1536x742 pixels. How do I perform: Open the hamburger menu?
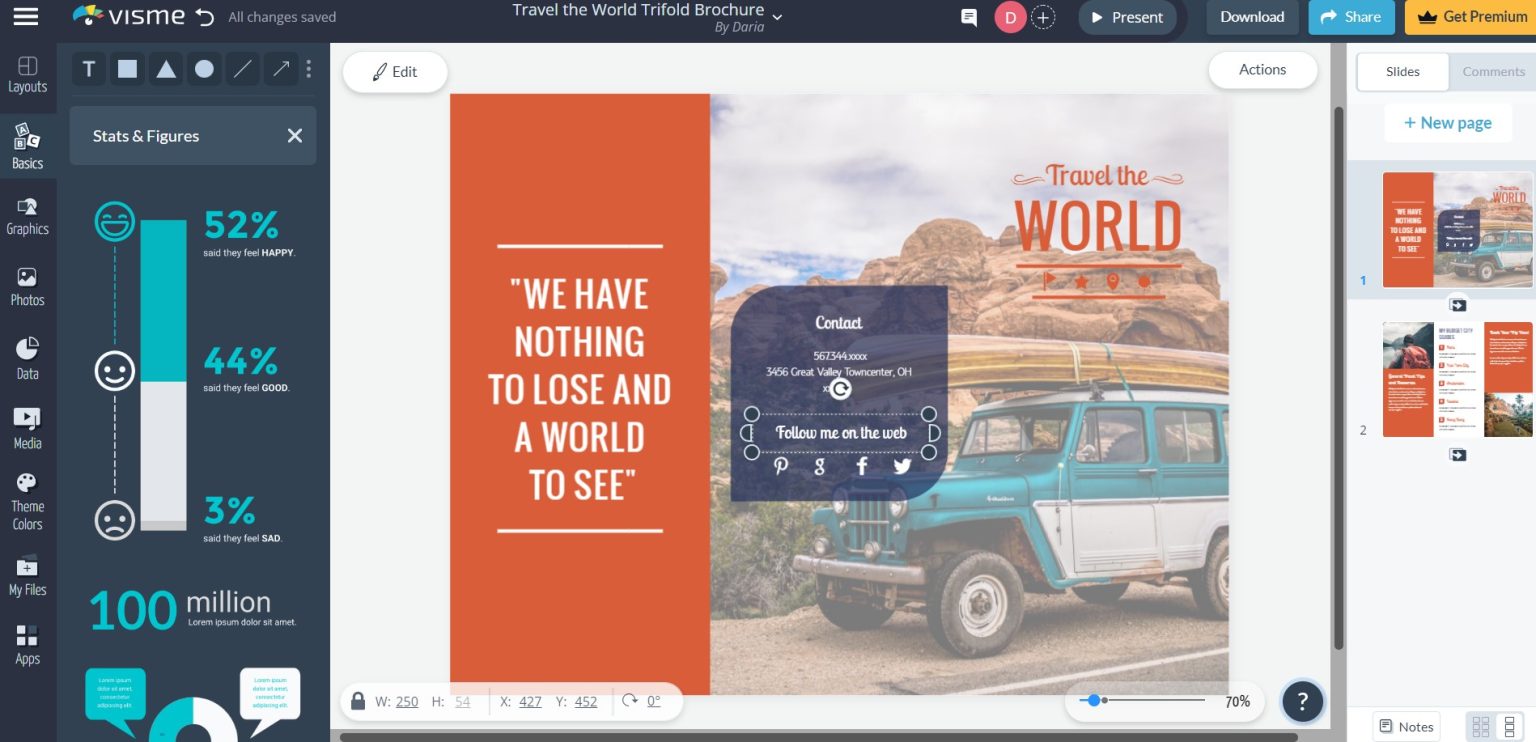(26, 17)
